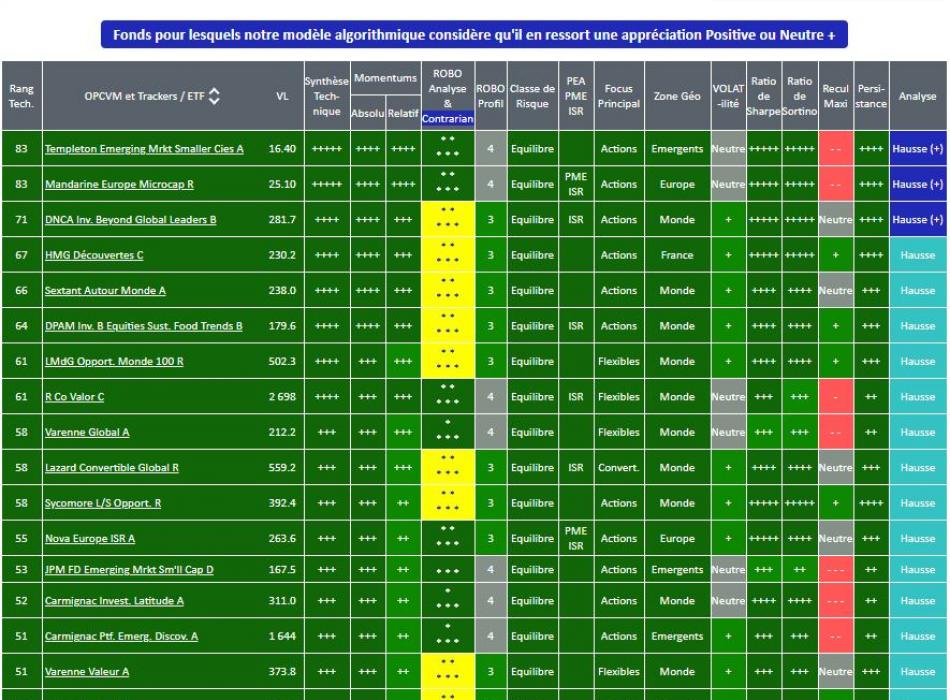Screen dimensions: 950x700
Task: Click the 'Persistance' column header
Action: point(871,96)
